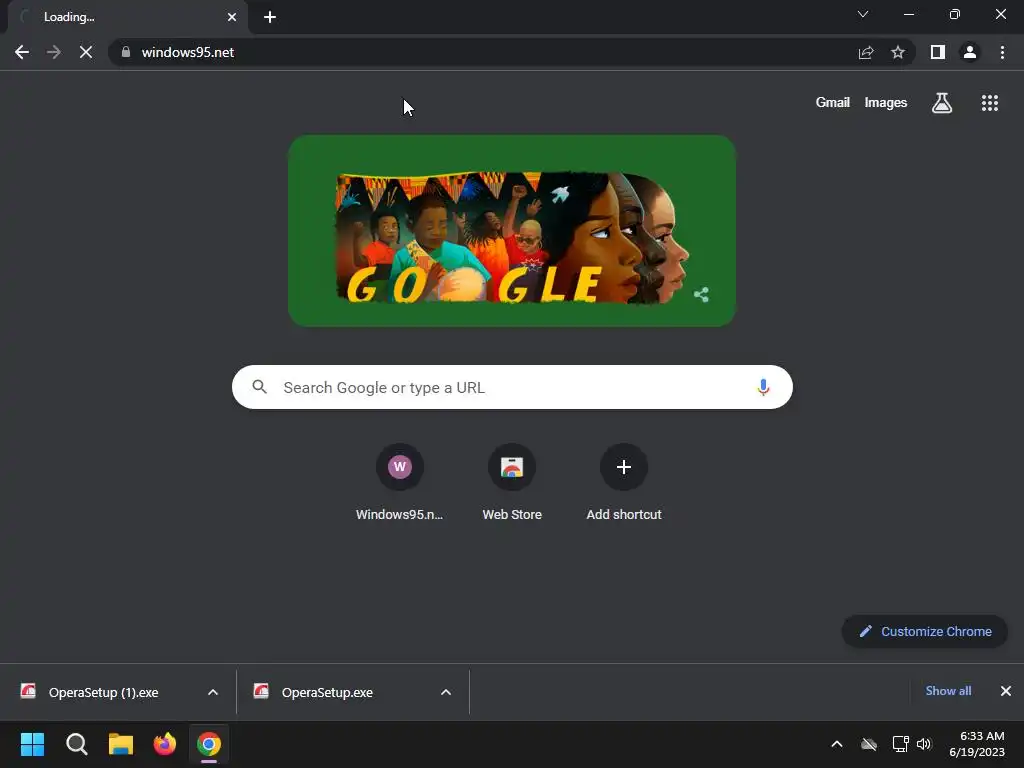Click the magnifier icon in the search box
The height and width of the screenshot is (768, 1024).
coord(259,387)
